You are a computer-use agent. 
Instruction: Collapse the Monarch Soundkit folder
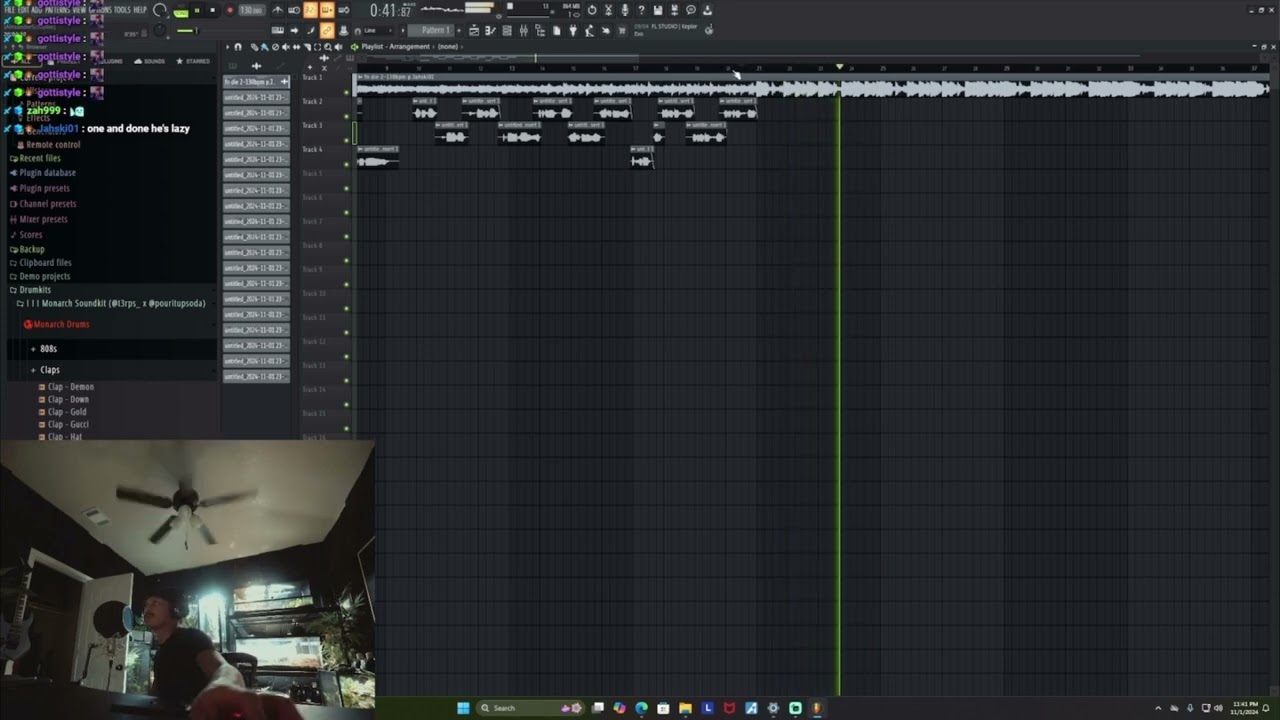(110, 303)
